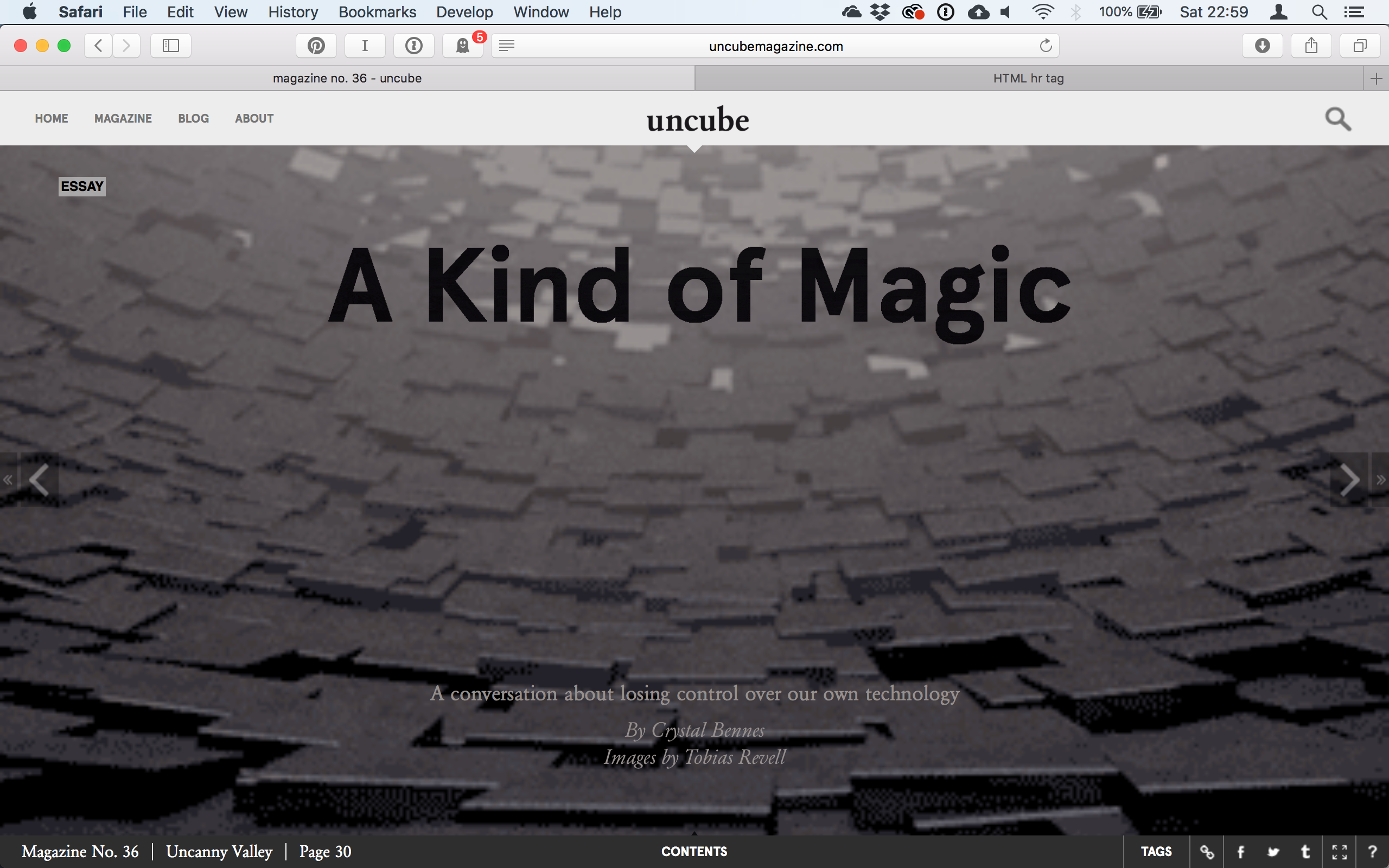Viewport: 1389px width, 868px height.
Task: Open the Bookmarks menu
Action: [x=377, y=11]
